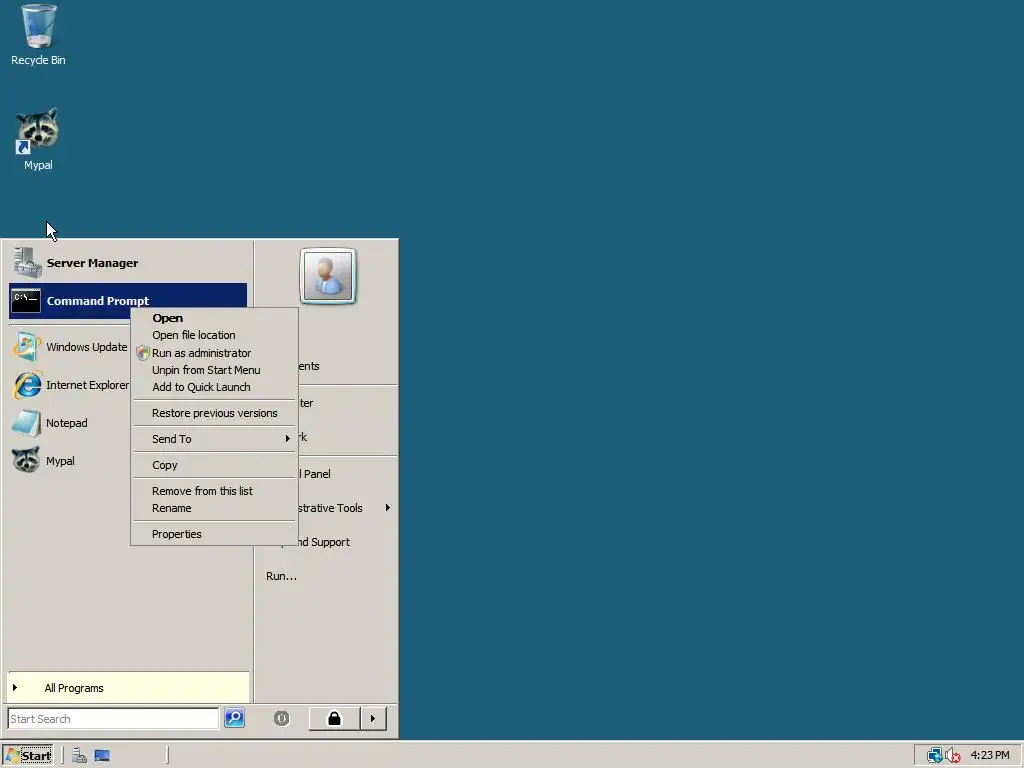Click the 4:23 PM taskbar clock
The image size is (1024, 768).
click(x=990, y=755)
